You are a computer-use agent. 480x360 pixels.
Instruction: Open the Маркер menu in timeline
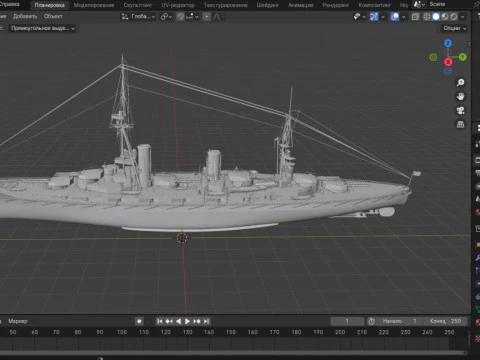click(x=18, y=321)
